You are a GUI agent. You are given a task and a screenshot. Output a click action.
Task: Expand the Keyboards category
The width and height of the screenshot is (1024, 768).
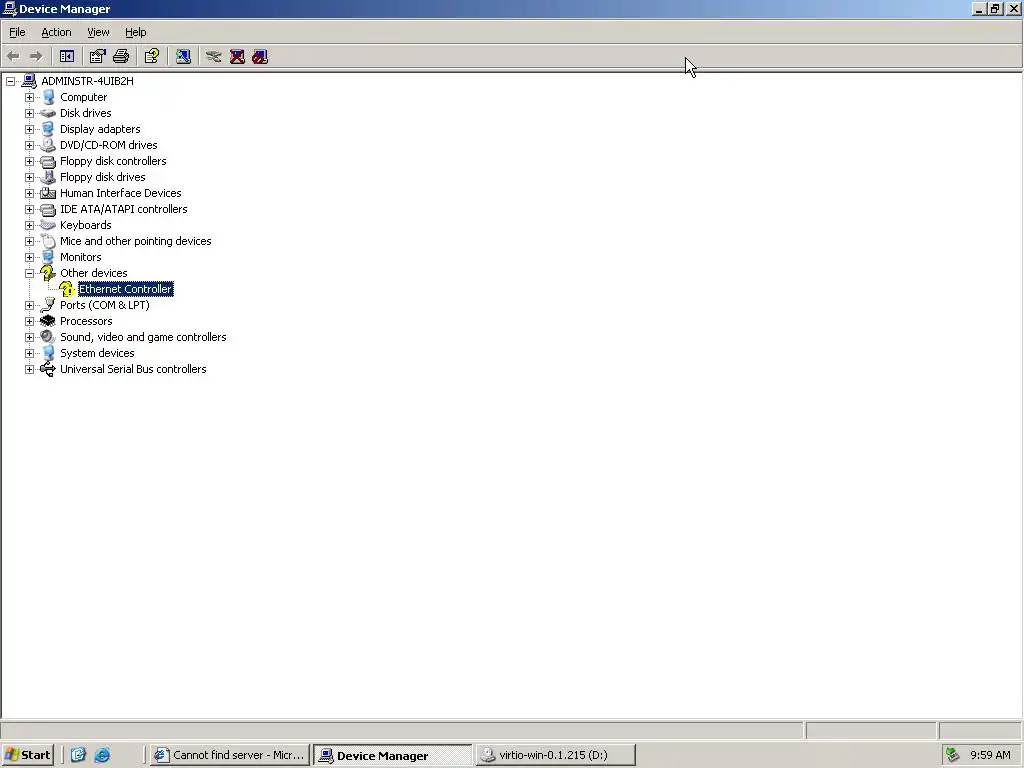pyautogui.click(x=29, y=225)
